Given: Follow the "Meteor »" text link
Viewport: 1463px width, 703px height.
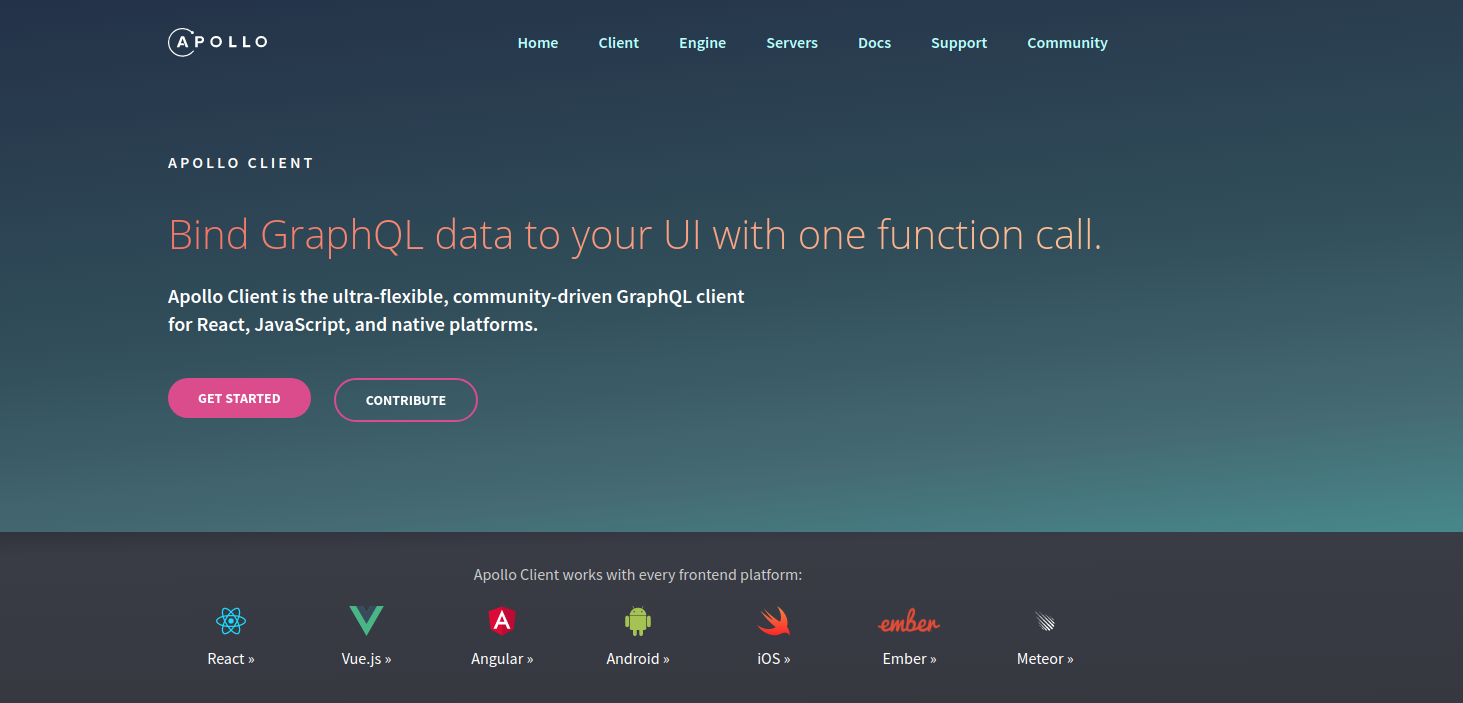Looking at the screenshot, I should [1045, 659].
